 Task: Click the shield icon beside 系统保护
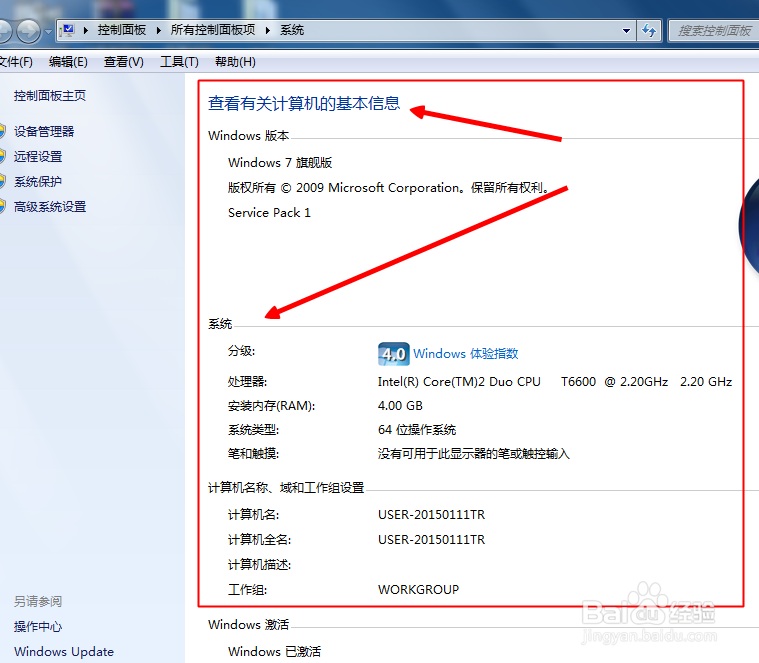pyautogui.click(x=3, y=182)
